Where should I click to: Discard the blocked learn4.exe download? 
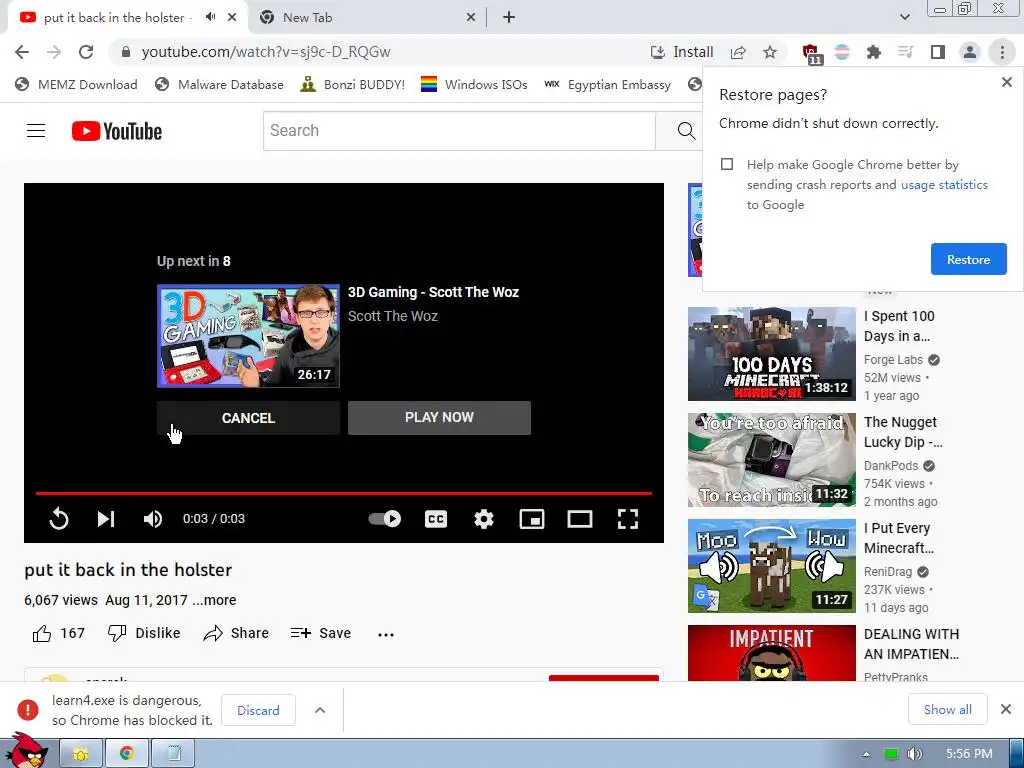[258, 711]
